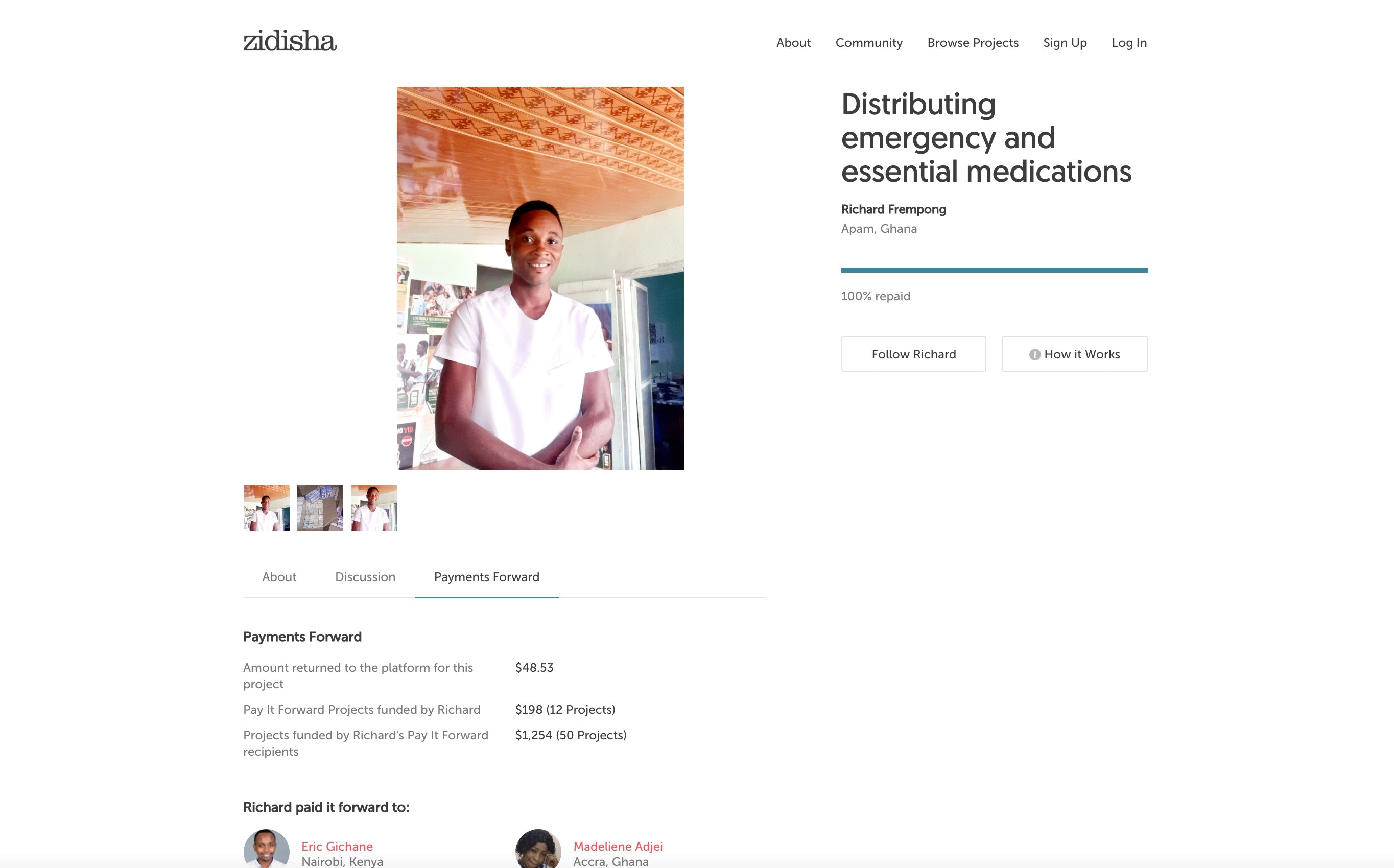Switch to the About tab below photos
1394x868 pixels.
(279, 577)
